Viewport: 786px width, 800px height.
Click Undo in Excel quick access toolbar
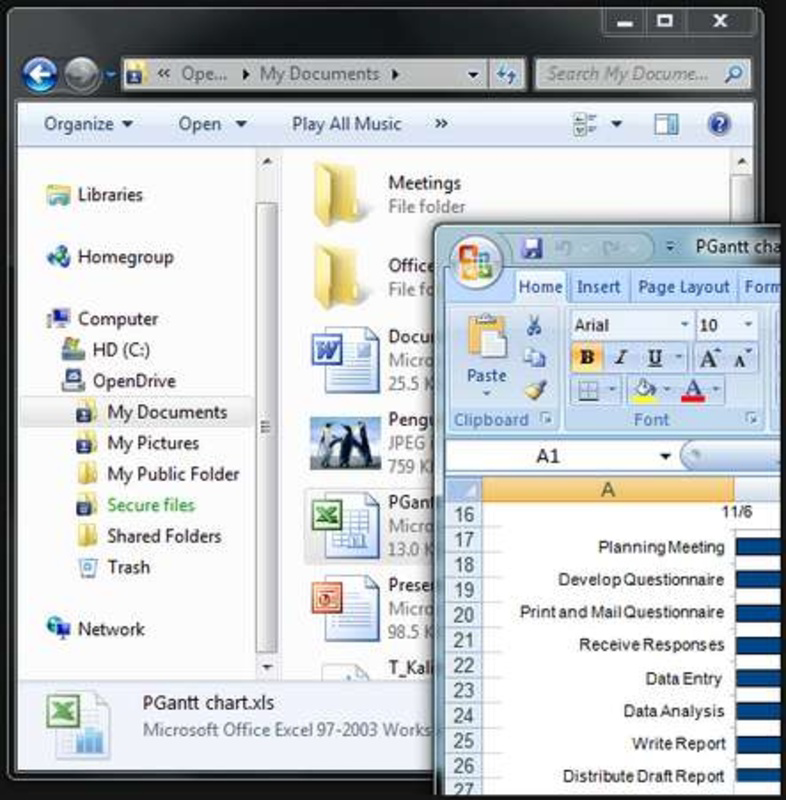coord(564,248)
